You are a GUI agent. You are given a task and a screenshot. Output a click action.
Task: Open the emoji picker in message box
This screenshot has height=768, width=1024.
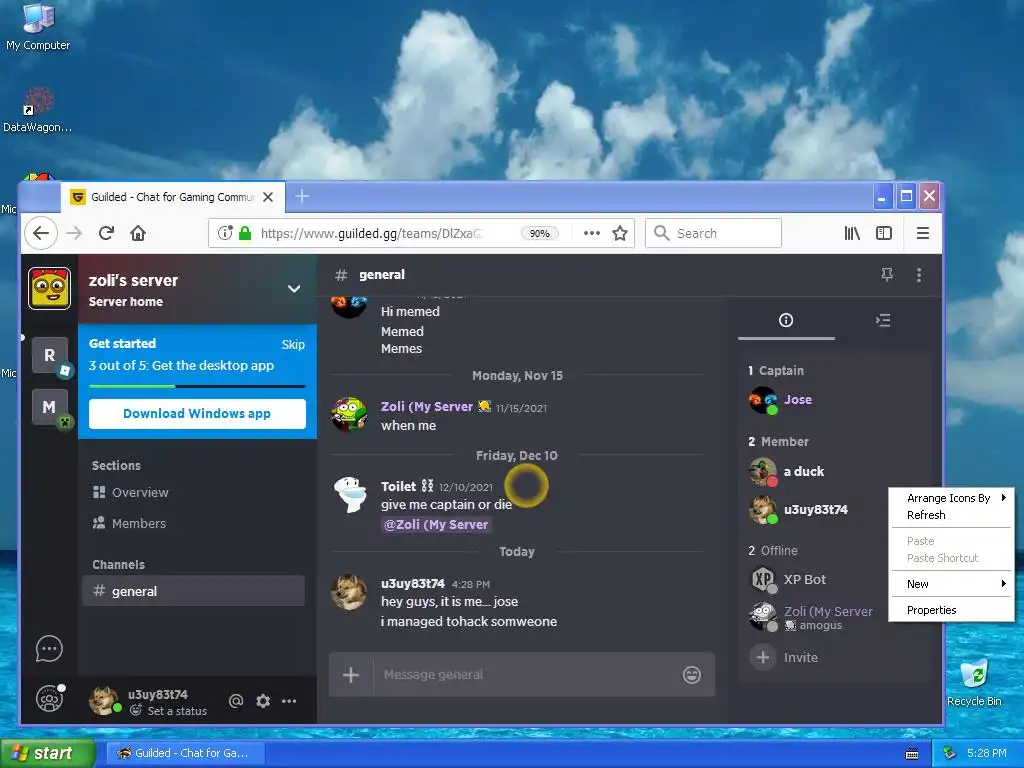pos(692,675)
